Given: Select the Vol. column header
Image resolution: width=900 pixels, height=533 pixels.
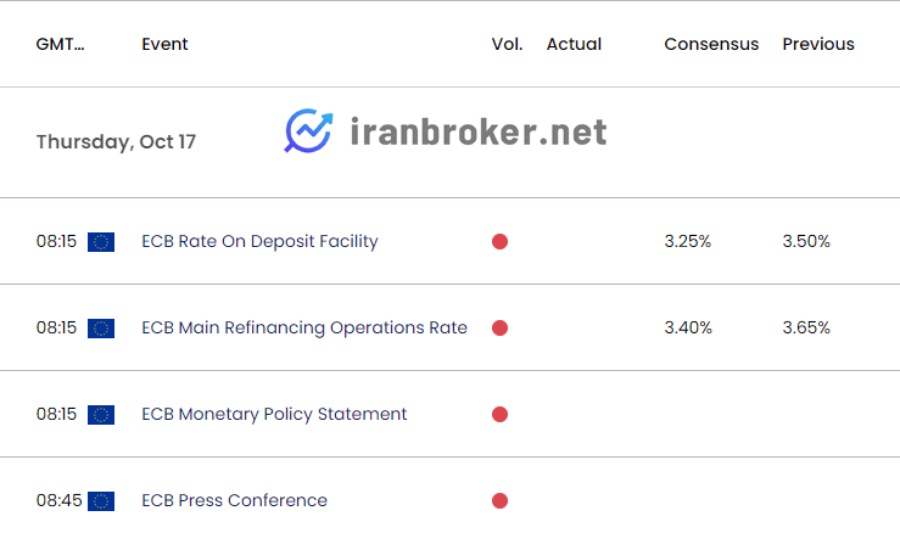Looking at the screenshot, I should [x=507, y=44].
